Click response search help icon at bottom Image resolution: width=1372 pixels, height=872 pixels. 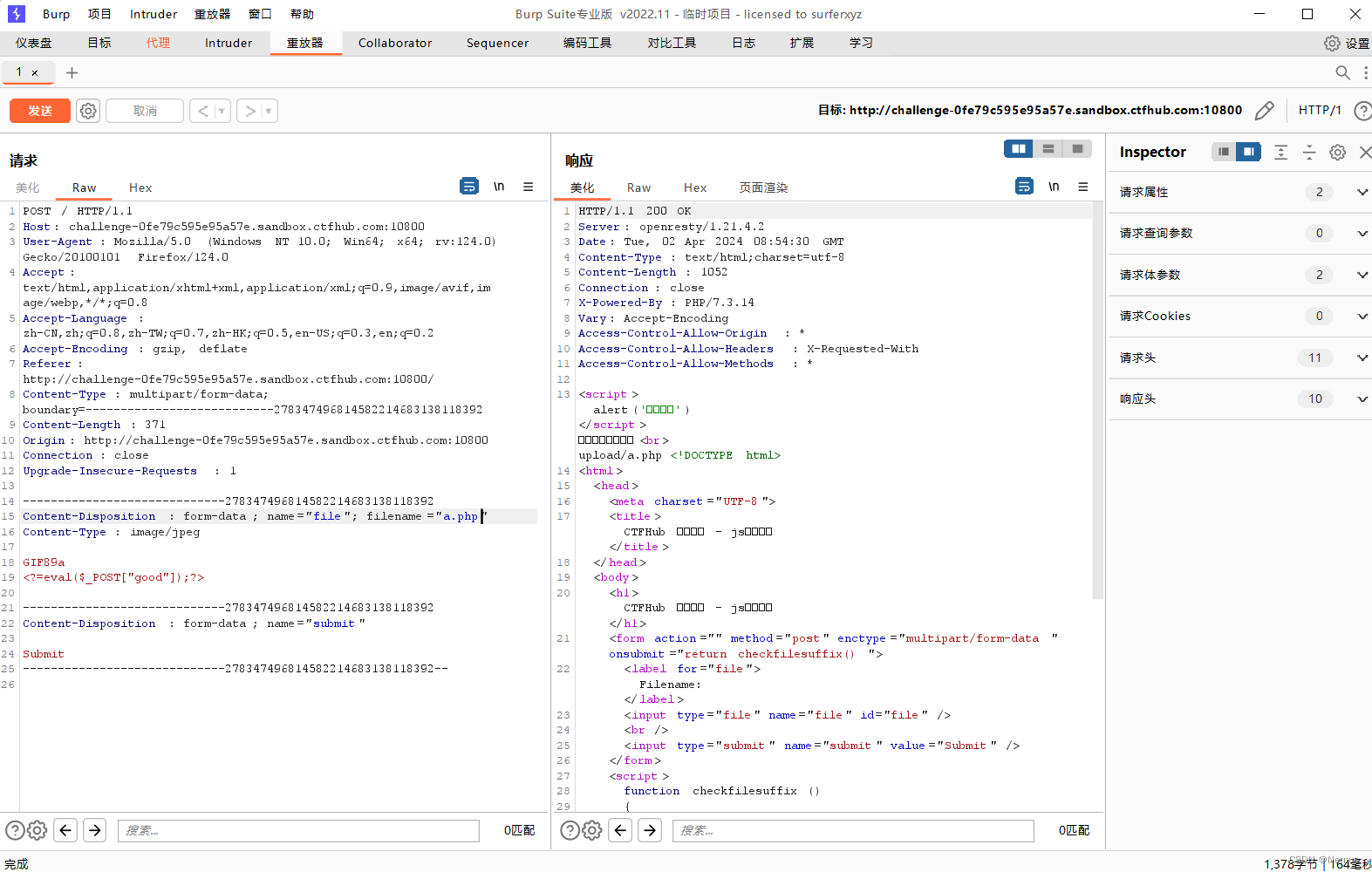point(570,830)
